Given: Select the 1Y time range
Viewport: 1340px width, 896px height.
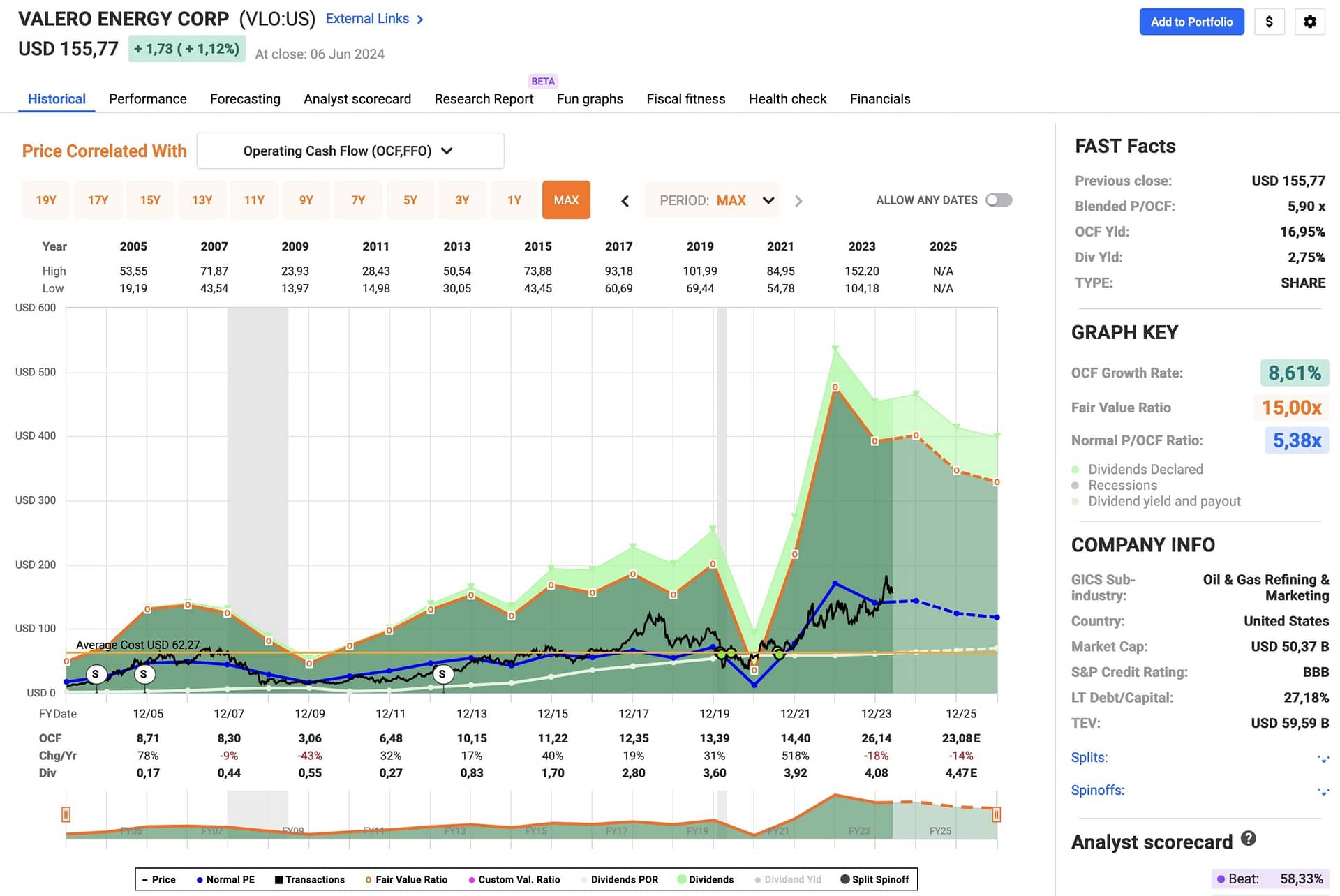Looking at the screenshot, I should [x=514, y=200].
